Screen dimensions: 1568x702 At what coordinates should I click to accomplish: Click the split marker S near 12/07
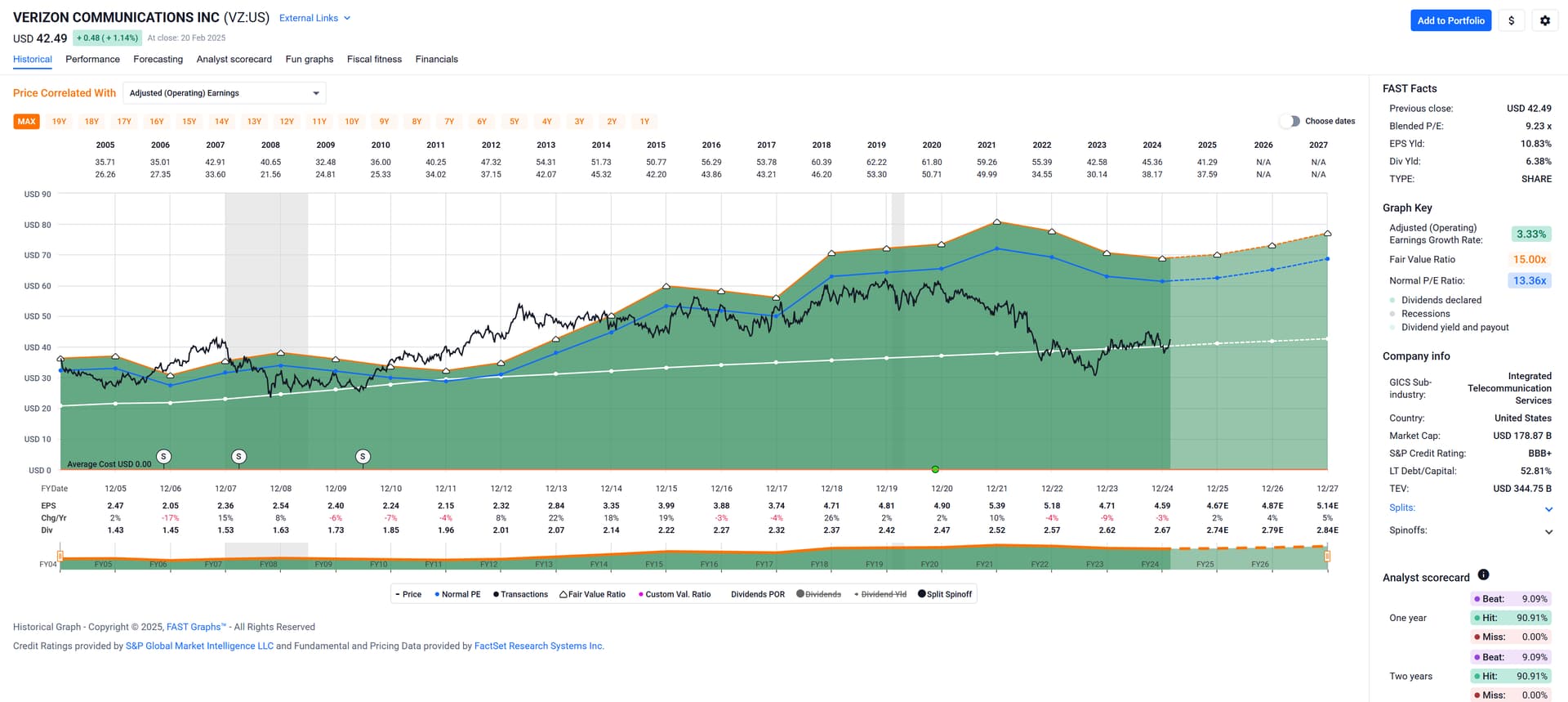(238, 456)
